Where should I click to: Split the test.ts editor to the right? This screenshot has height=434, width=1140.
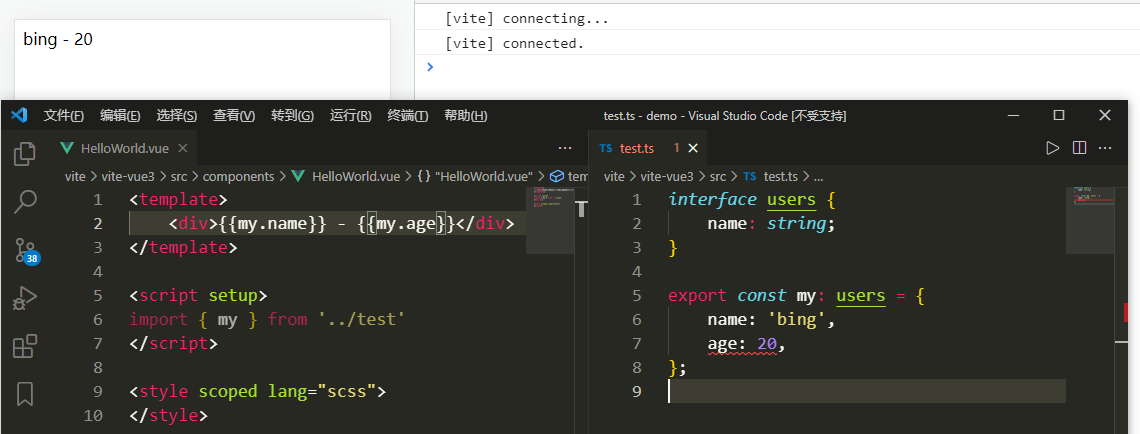pos(1079,148)
